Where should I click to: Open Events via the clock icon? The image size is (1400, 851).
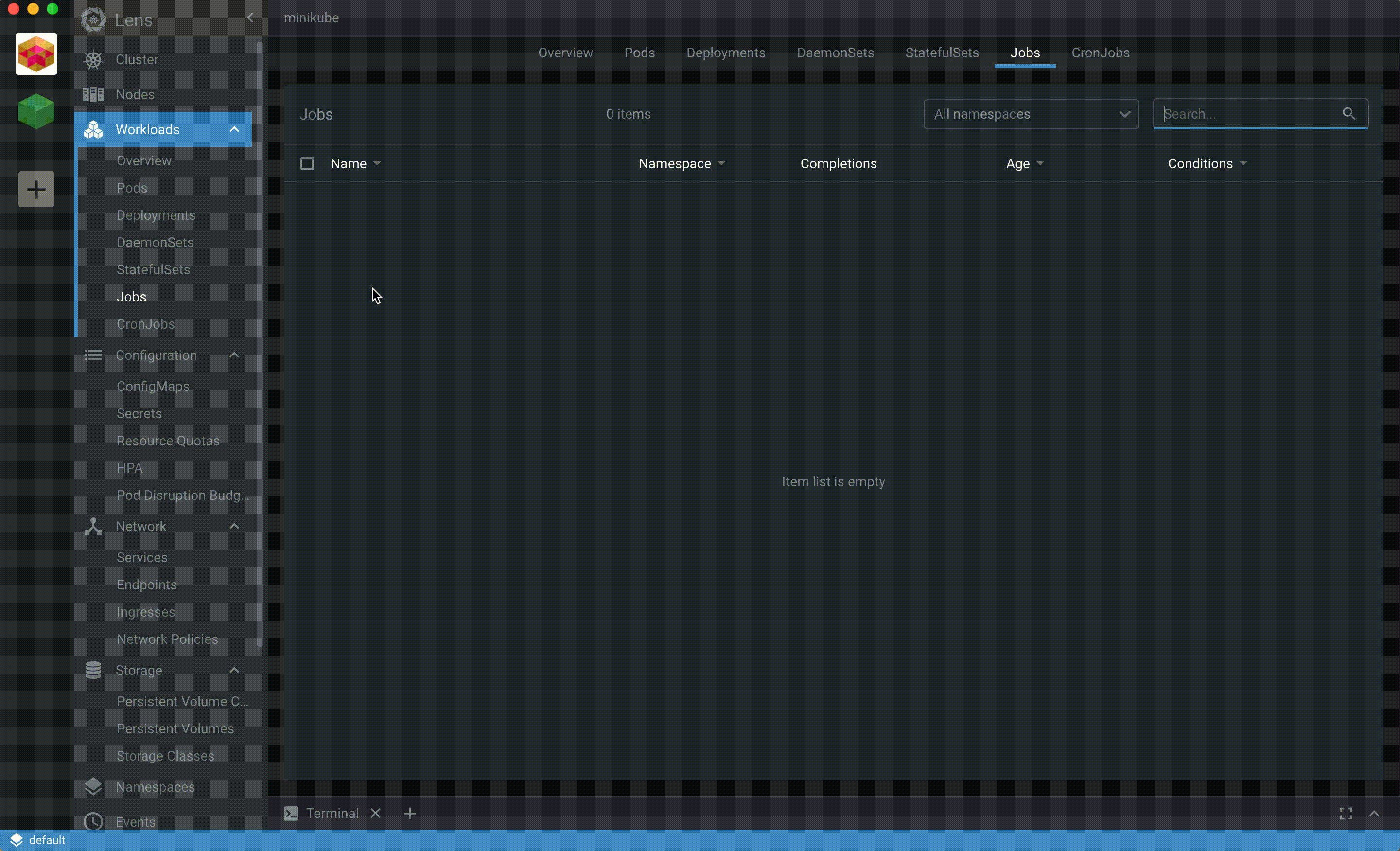point(93,821)
